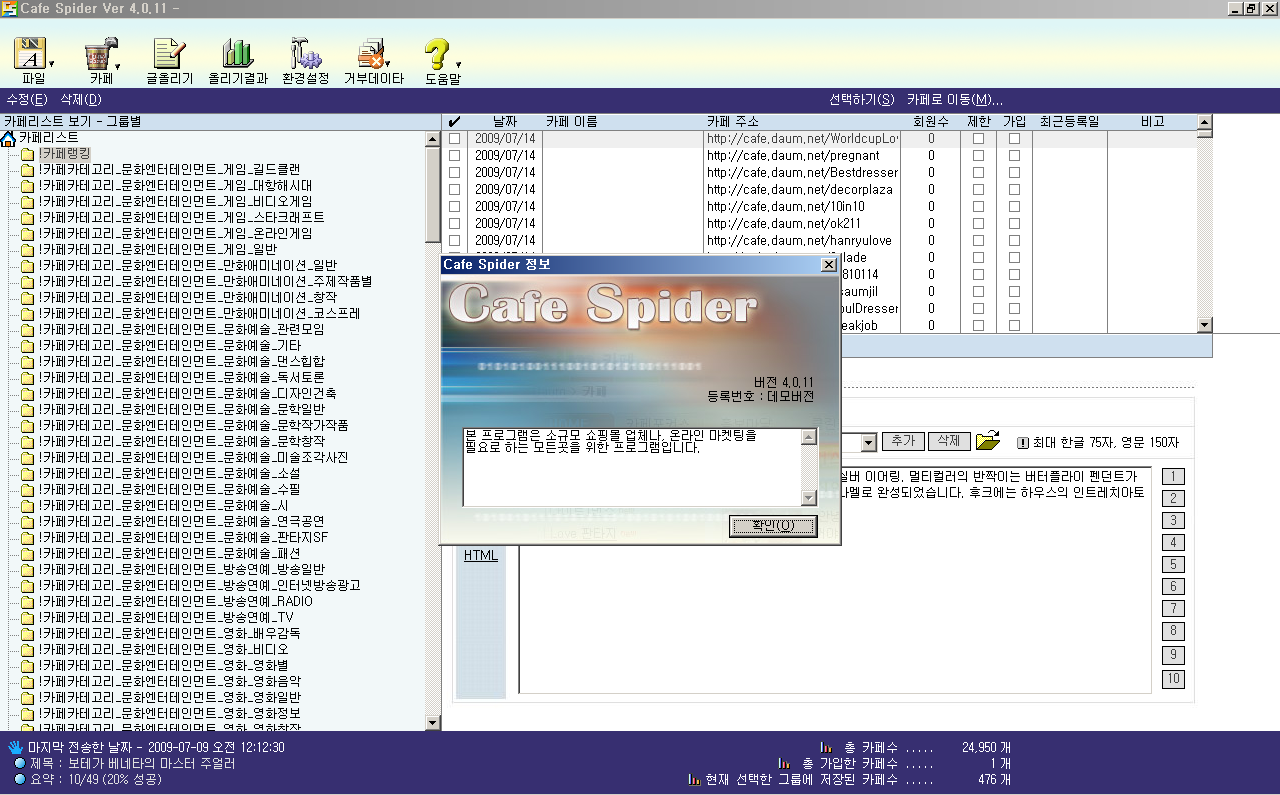The image size is (1280, 795).
Task: Open the dropdown left of 추가 button
Action: tap(868, 442)
